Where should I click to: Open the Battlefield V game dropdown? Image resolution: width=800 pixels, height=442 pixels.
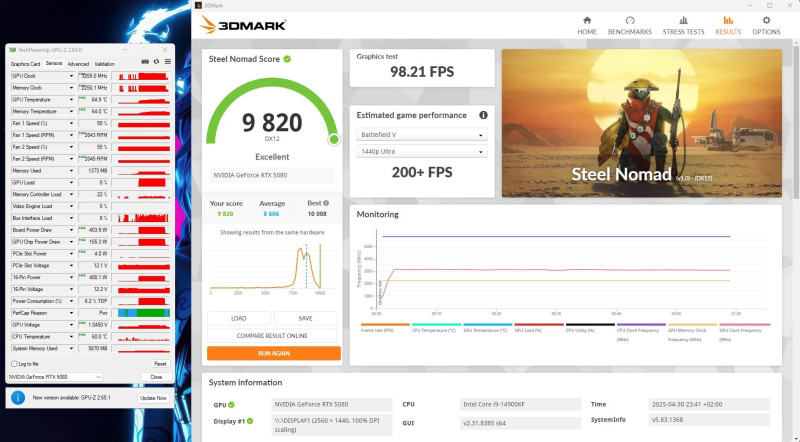(x=421, y=135)
